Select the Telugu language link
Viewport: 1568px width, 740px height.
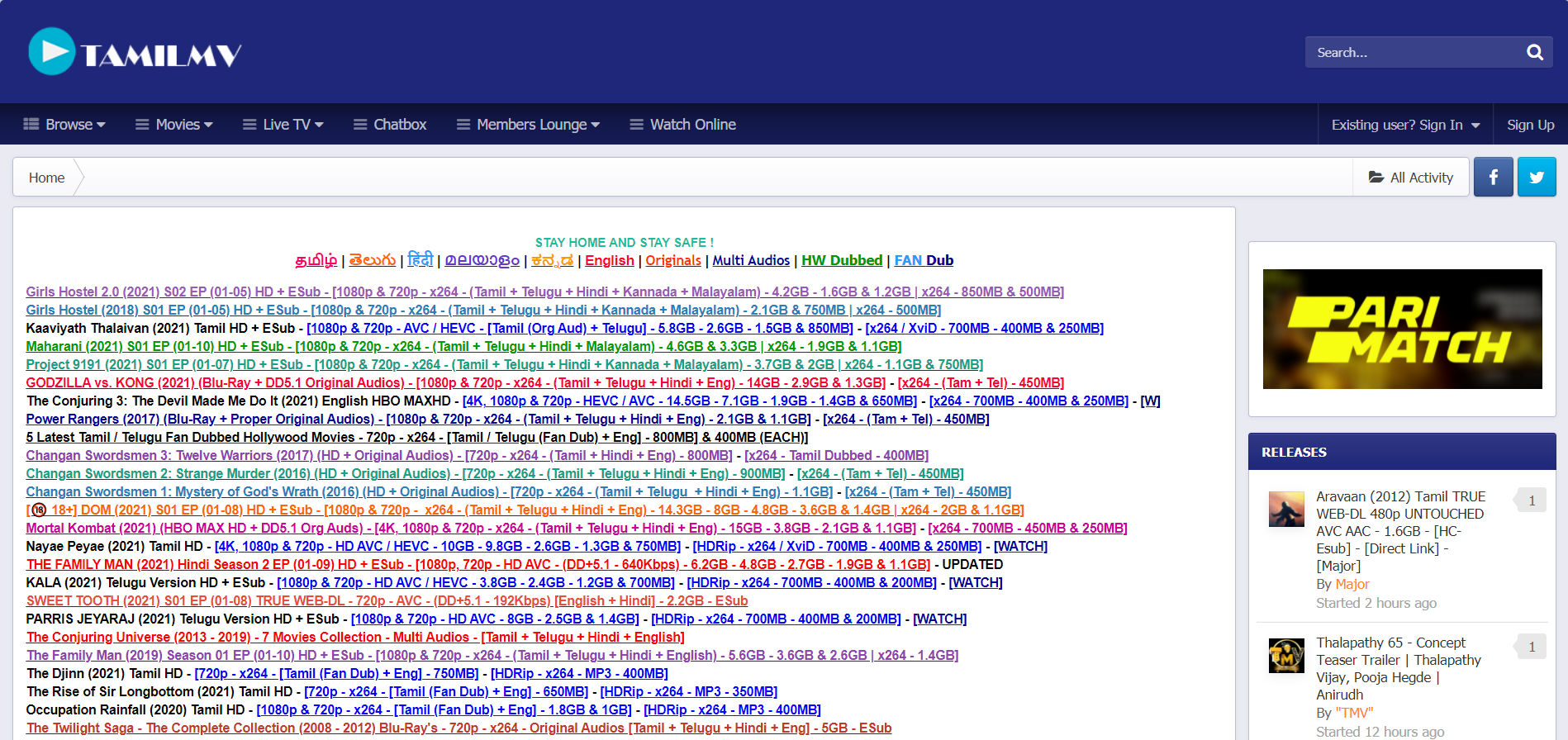[372, 260]
